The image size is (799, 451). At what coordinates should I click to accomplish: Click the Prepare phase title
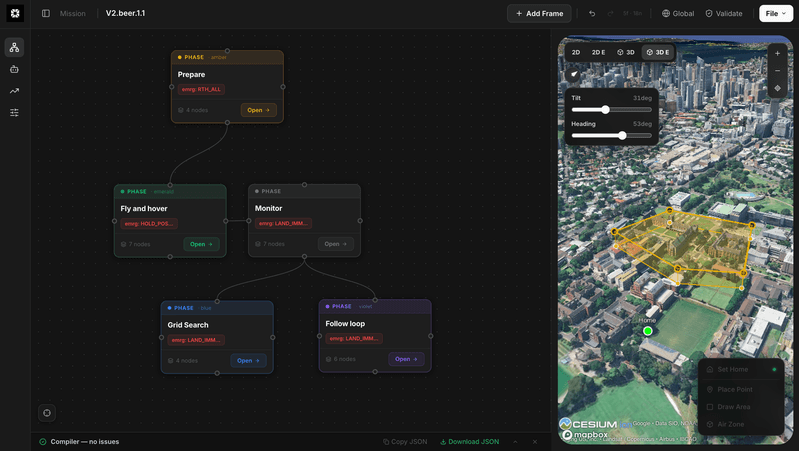pyautogui.click(x=192, y=74)
